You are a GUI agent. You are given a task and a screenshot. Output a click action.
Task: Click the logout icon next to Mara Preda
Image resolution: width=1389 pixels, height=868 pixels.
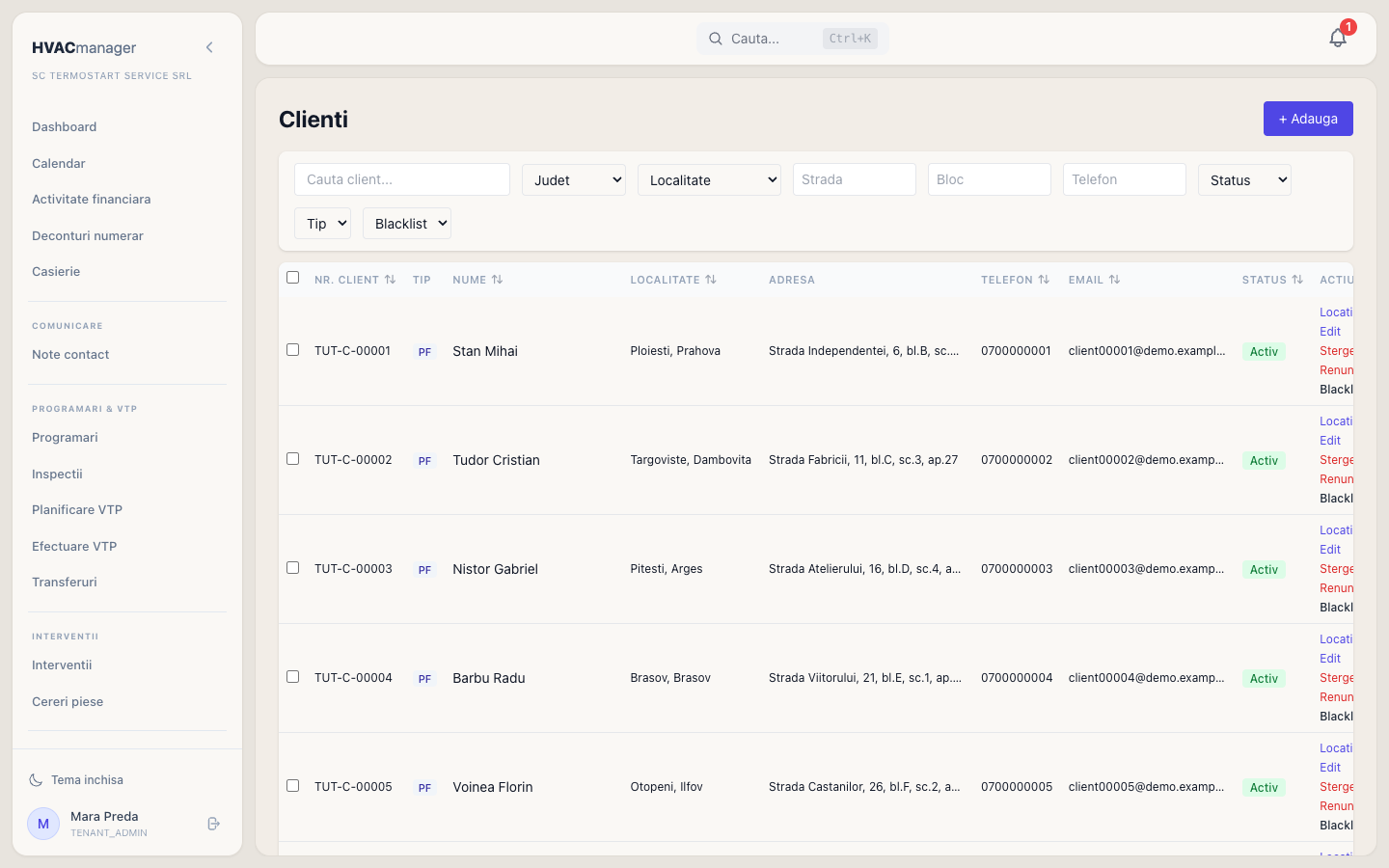coord(214,824)
